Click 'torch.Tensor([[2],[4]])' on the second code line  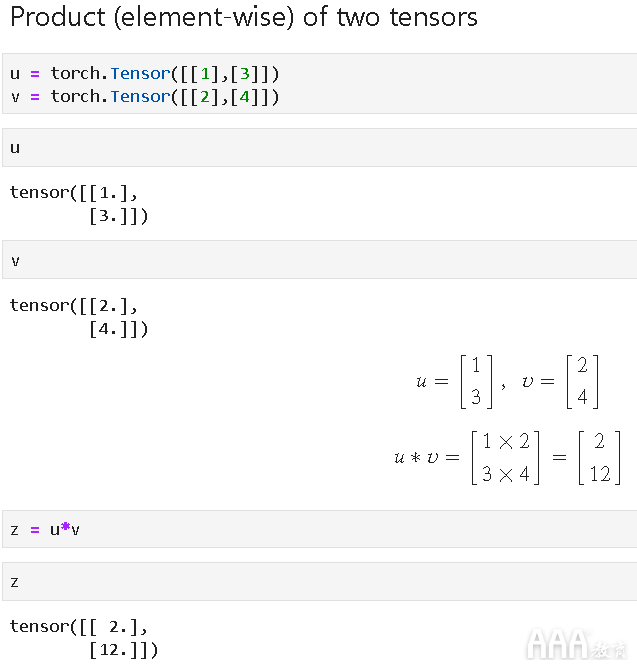coord(165,96)
